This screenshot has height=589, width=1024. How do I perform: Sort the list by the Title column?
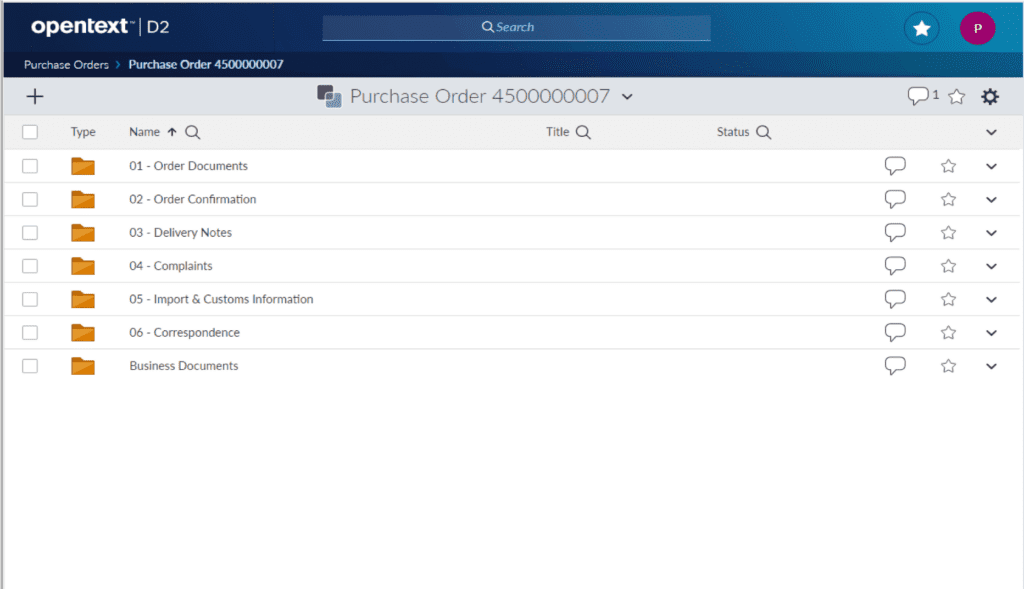click(x=558, y=131)
